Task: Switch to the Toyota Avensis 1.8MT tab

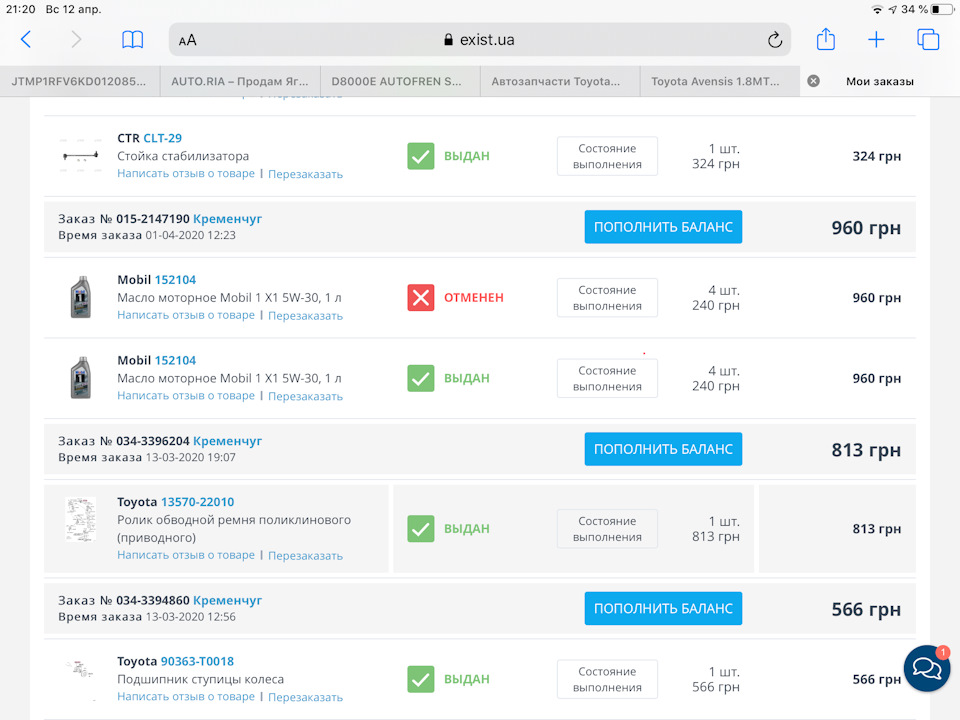Action: click(x=719, y=81)
